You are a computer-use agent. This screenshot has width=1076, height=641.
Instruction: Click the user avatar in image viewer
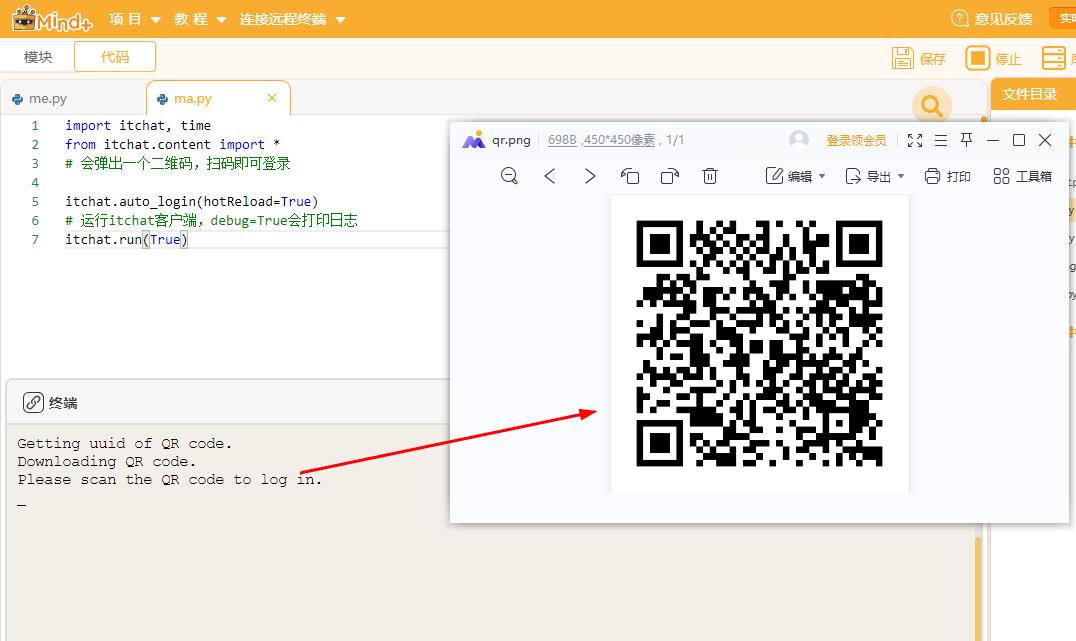799,140
